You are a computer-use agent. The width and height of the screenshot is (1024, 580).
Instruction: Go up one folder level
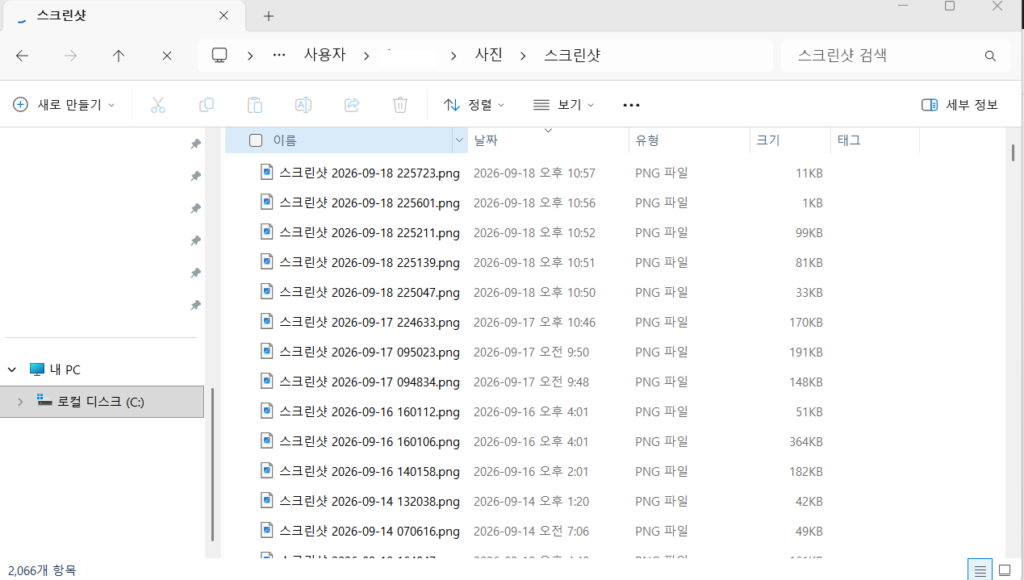pyautogui.click(x=118, y=56)
